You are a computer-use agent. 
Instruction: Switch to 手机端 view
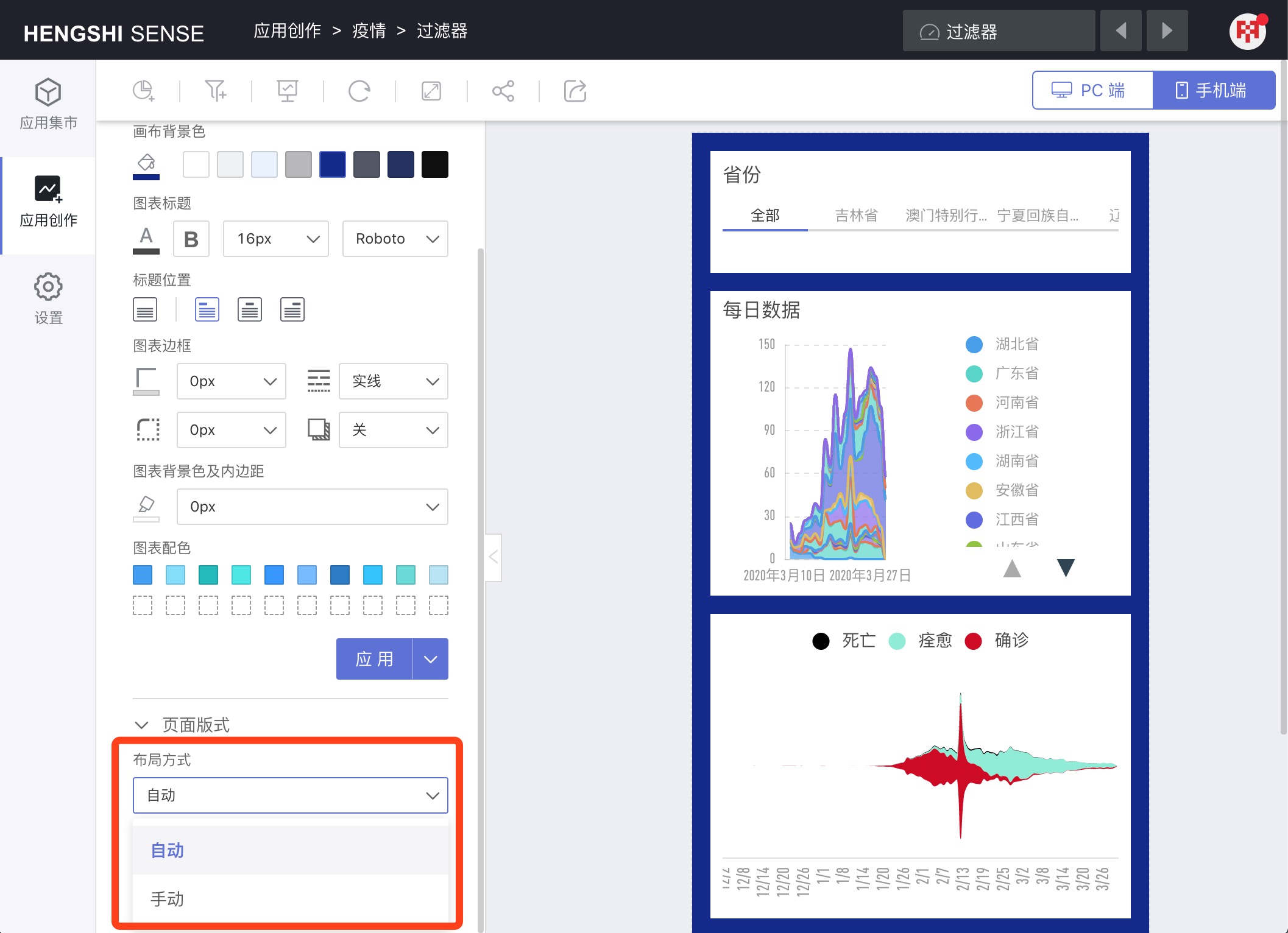(x=1214, y=90)
